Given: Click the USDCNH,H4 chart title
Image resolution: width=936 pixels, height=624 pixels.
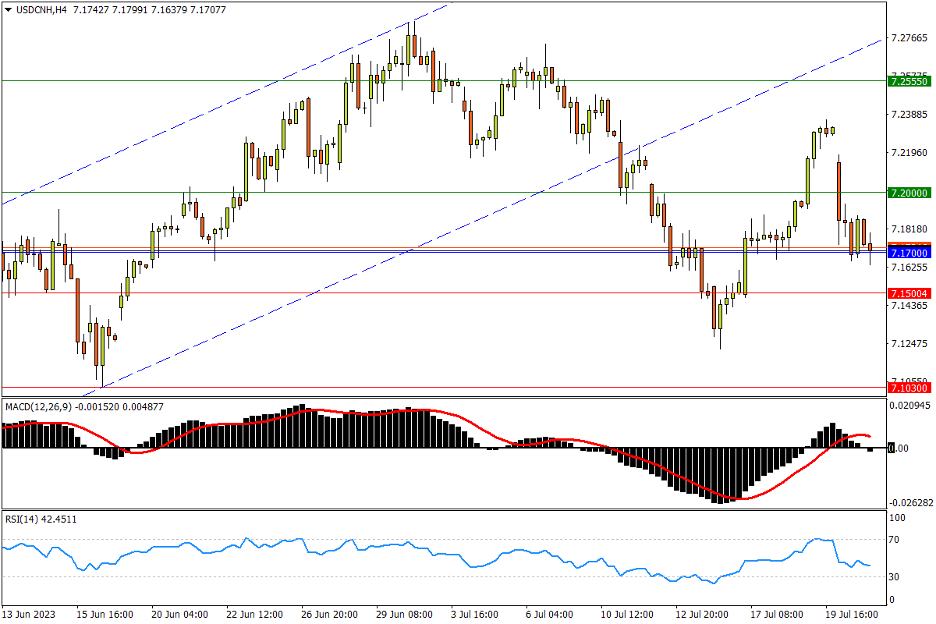Looking at the screenshot, I should pyautogui.click(x=42, y=10).
